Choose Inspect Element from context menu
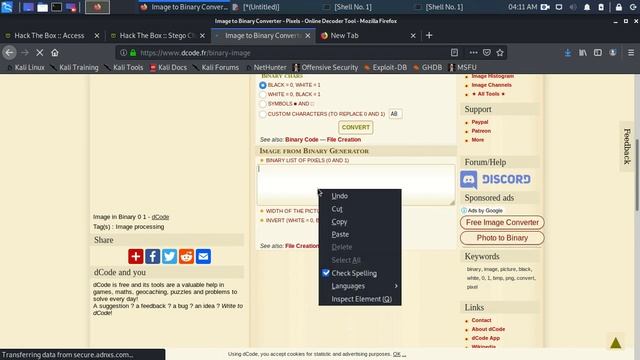Image resolution: width=640 pixels, height=360 pixels. pyautogui.click(x=360, y=299)
